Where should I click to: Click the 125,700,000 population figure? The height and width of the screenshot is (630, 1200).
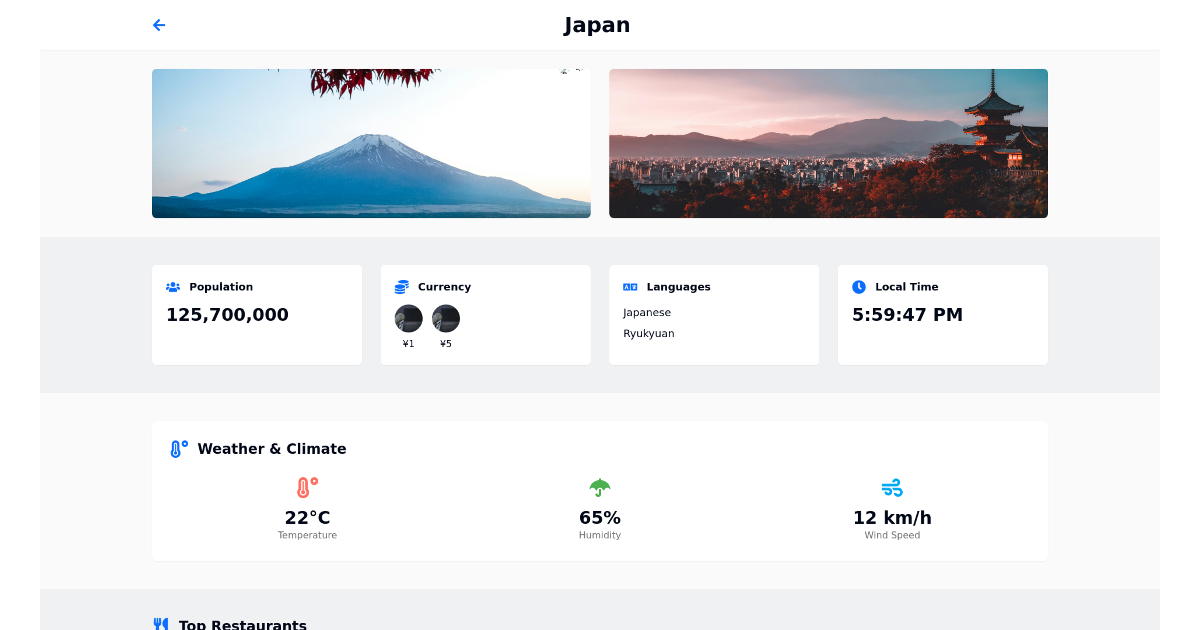(227, 314)
